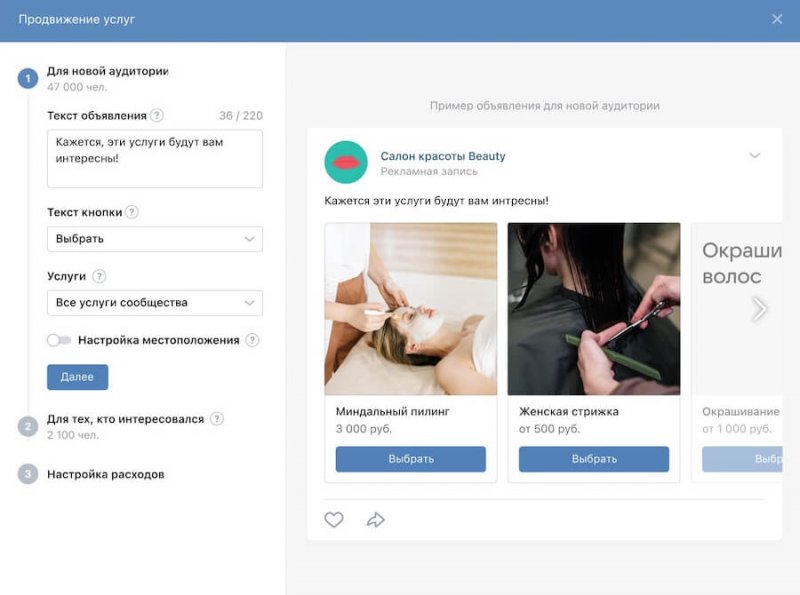Enable the Настройка местоположения switch
Viewport: 800px width, 595px height.
59,340
